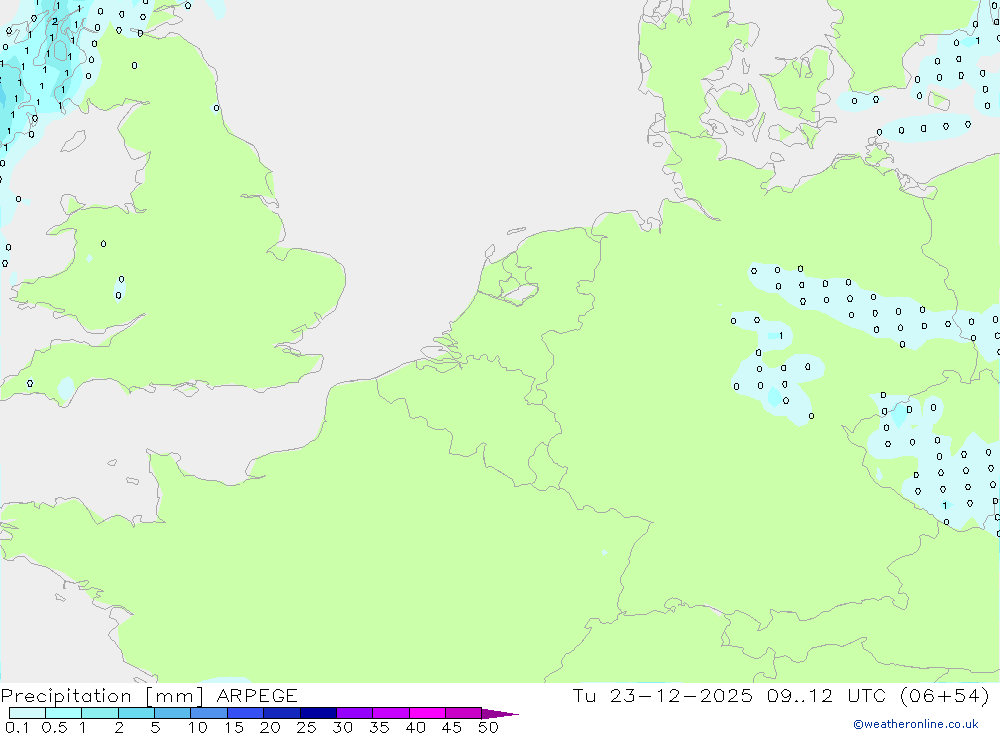Click the 2–5 mm legend color box
Viewport: 1000px width, 733px height.
[136, 713]
